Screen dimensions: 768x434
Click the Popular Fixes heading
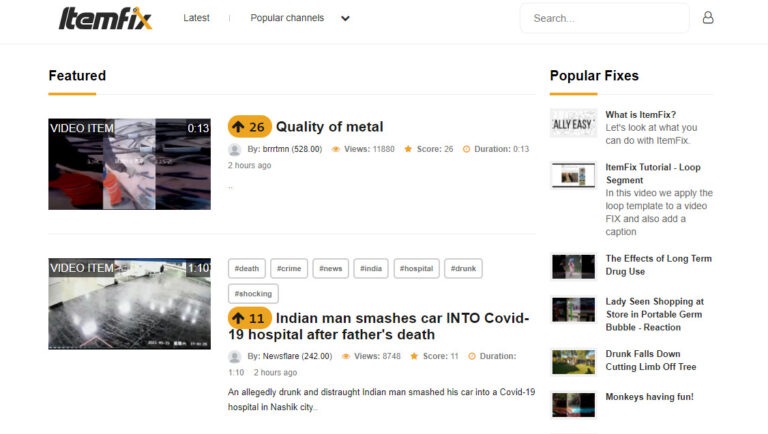(594, 75)
